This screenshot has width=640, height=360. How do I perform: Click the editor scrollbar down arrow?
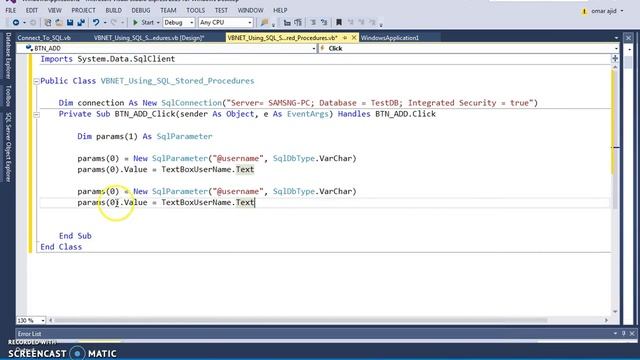[615, 312]
